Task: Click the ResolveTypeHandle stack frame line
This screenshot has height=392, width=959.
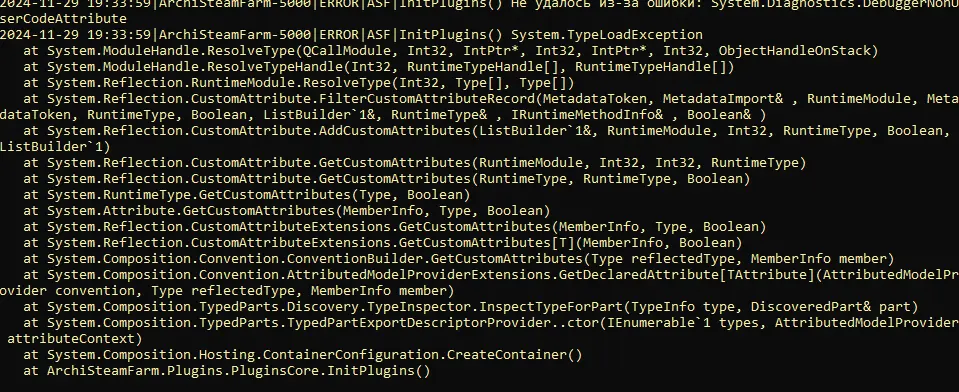Action: [379, 67]
